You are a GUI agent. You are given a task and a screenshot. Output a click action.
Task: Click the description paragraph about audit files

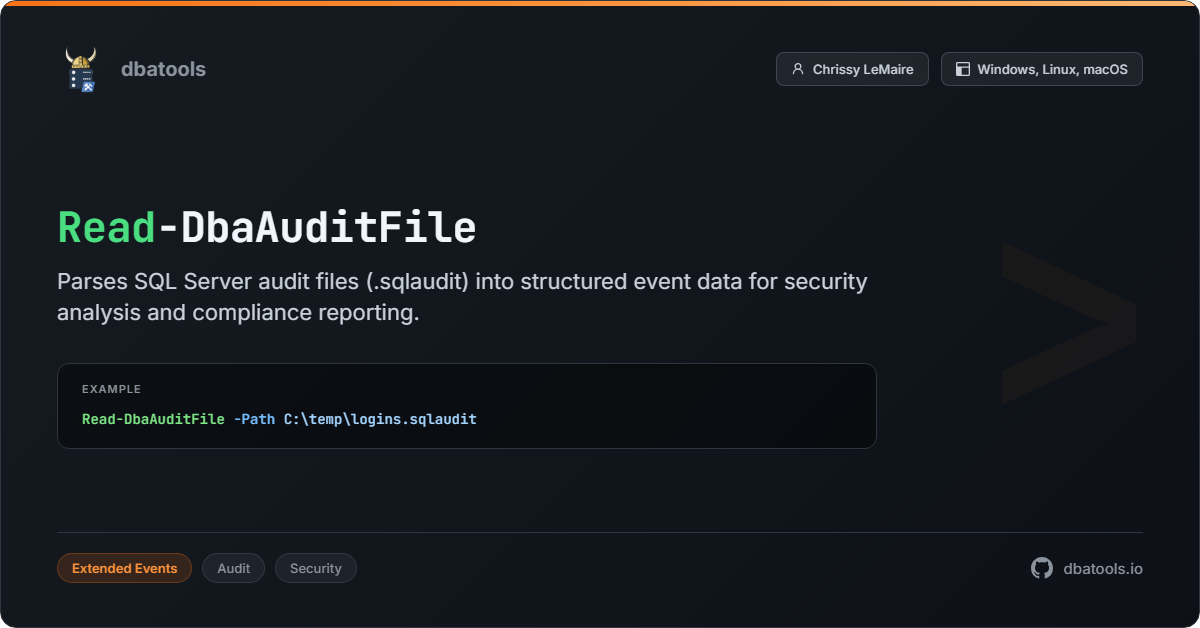click(461, 296)
